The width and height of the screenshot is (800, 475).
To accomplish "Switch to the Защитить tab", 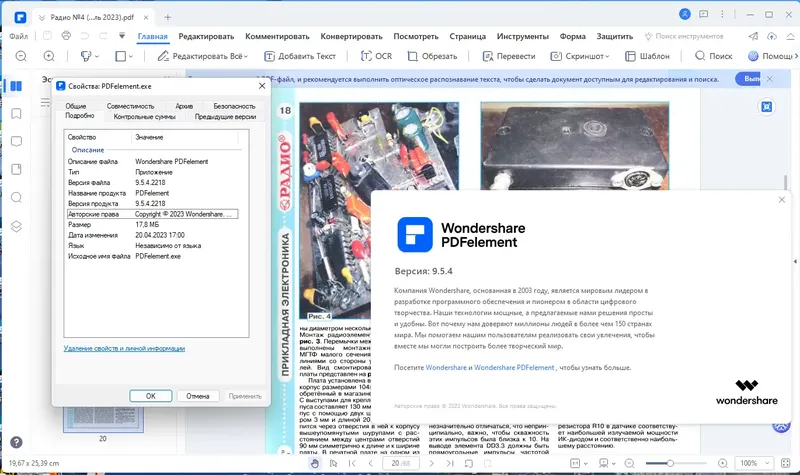I will pos(614,36).
